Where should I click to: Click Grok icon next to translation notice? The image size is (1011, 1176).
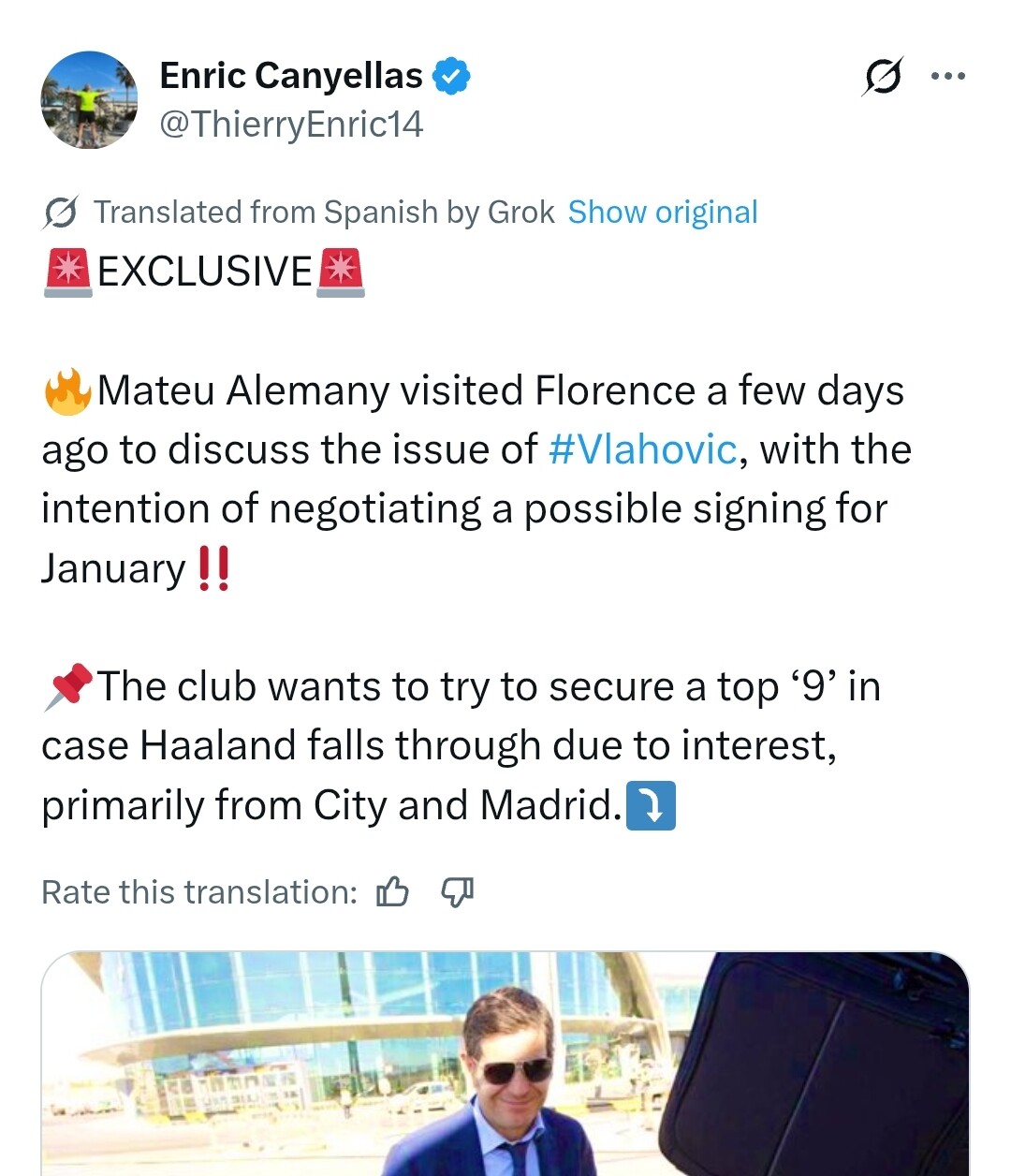point(60,213)
